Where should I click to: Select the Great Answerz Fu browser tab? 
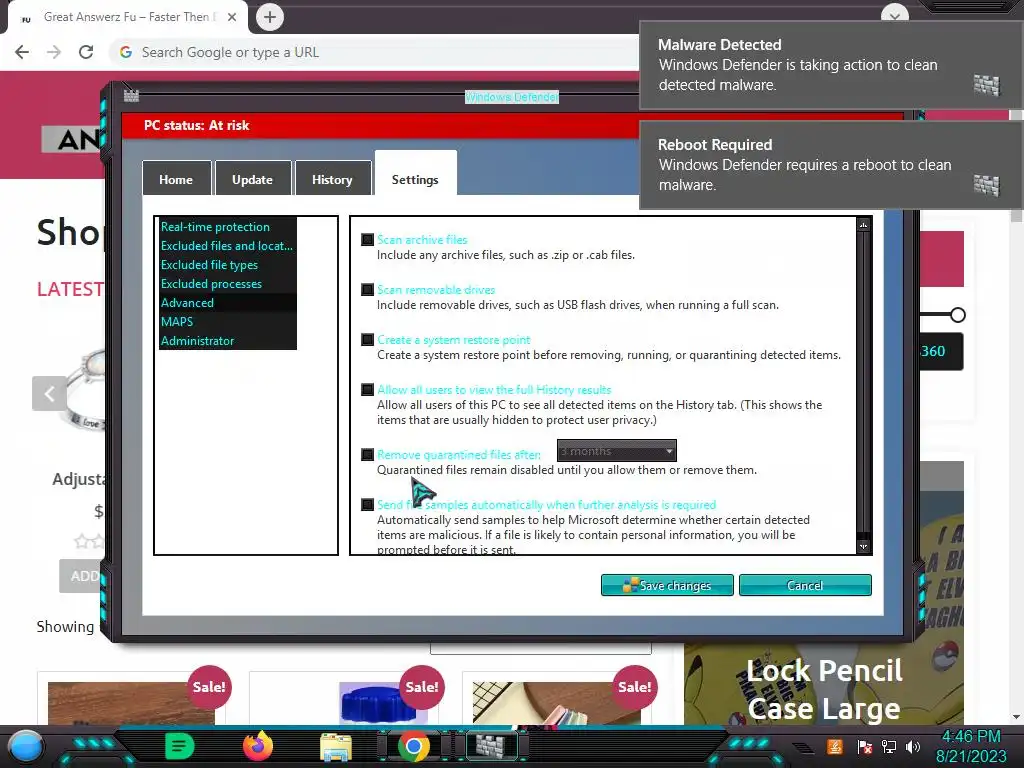tap(127, 17)
